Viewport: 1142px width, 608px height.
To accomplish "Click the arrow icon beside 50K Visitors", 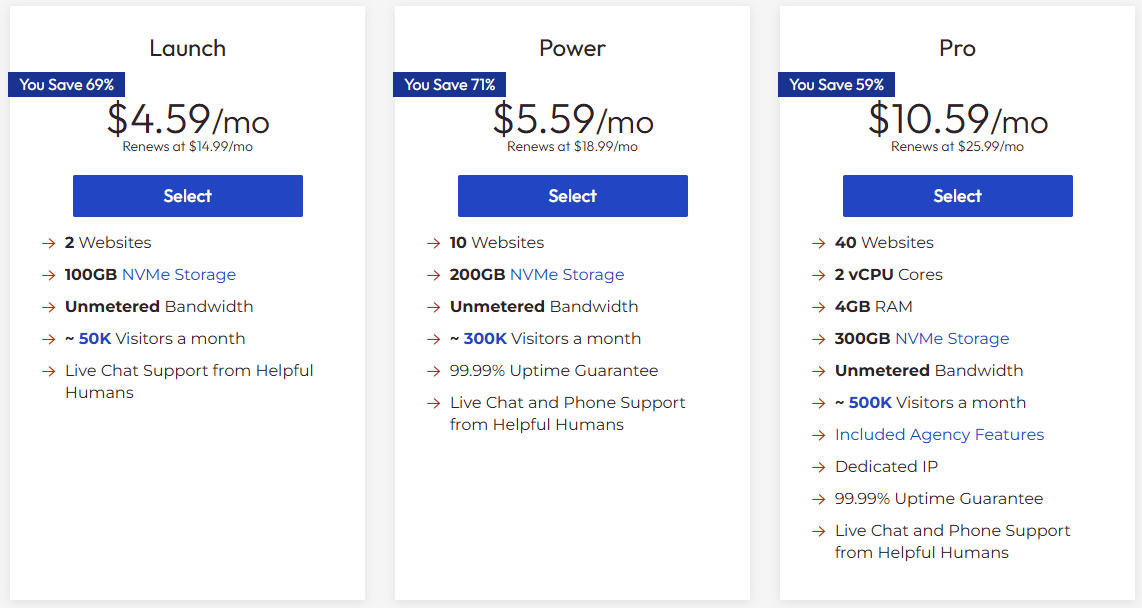I will click(49, 339).
